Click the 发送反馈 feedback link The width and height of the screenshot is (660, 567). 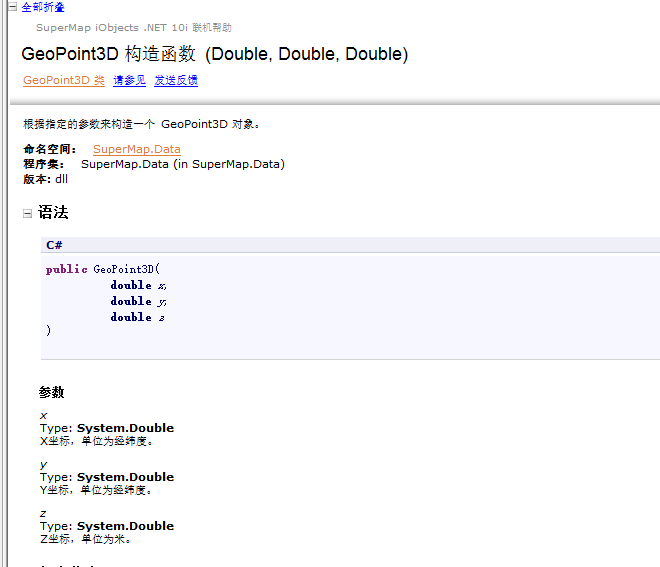pos(176,80)
